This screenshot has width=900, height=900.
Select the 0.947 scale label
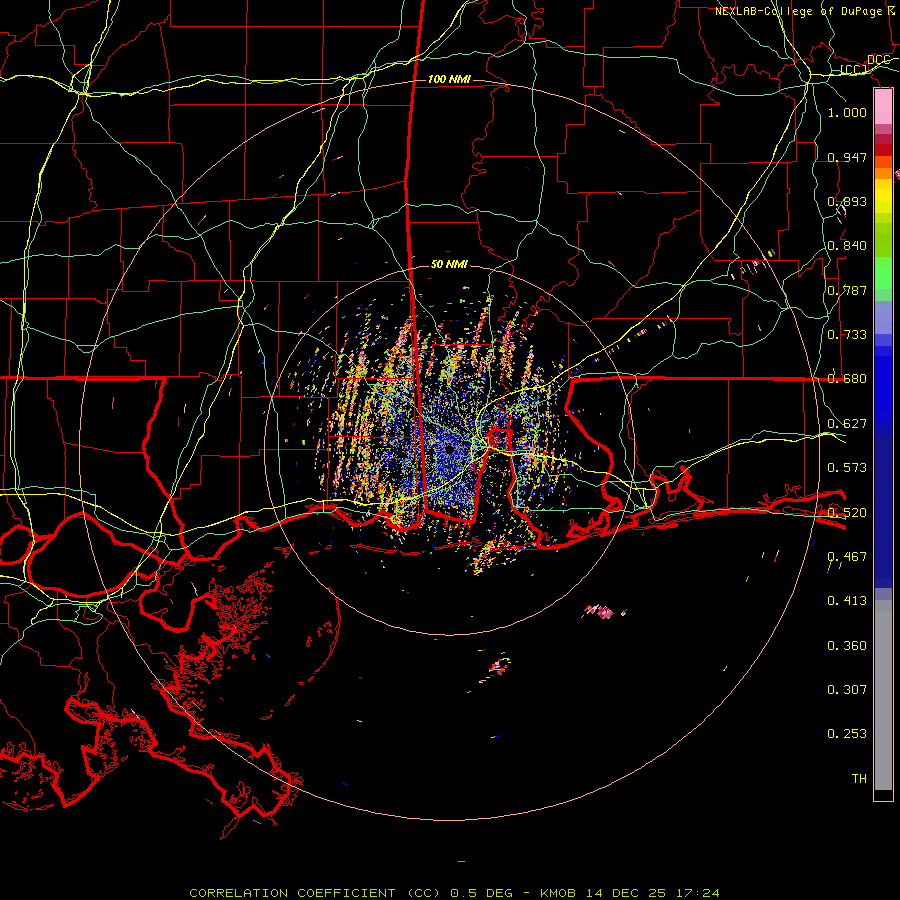847,157
